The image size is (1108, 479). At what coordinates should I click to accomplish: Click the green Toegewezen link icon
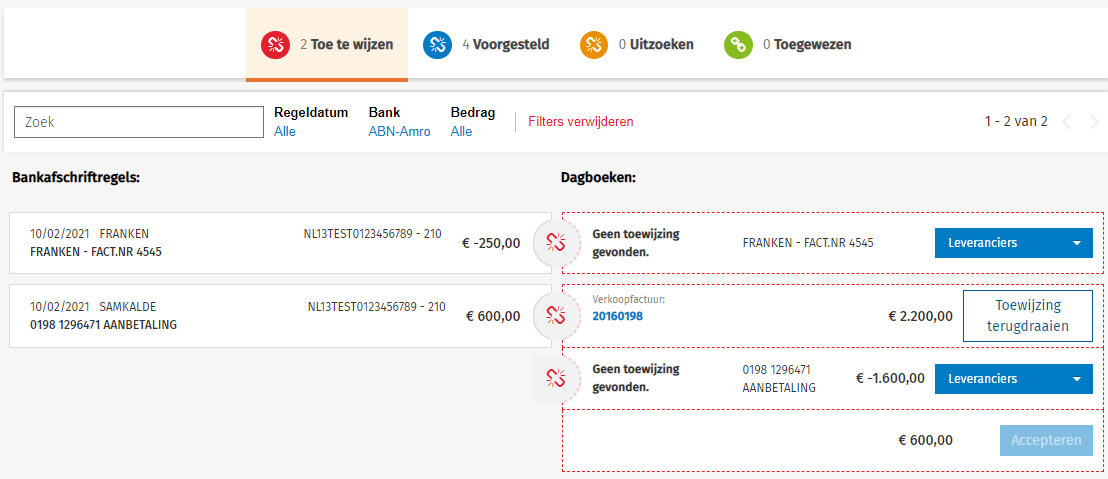tap(738, 44)
